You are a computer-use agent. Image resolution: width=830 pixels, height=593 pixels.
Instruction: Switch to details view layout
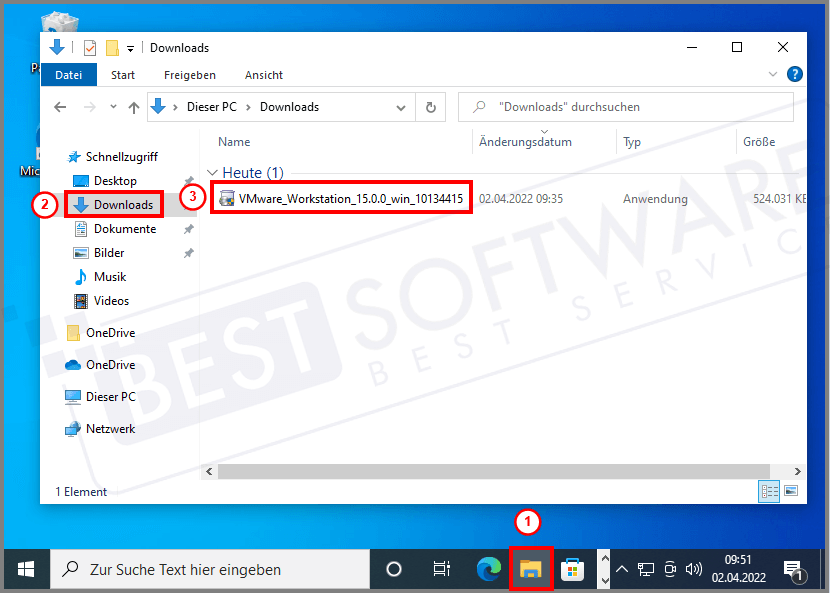pos(769,491)
